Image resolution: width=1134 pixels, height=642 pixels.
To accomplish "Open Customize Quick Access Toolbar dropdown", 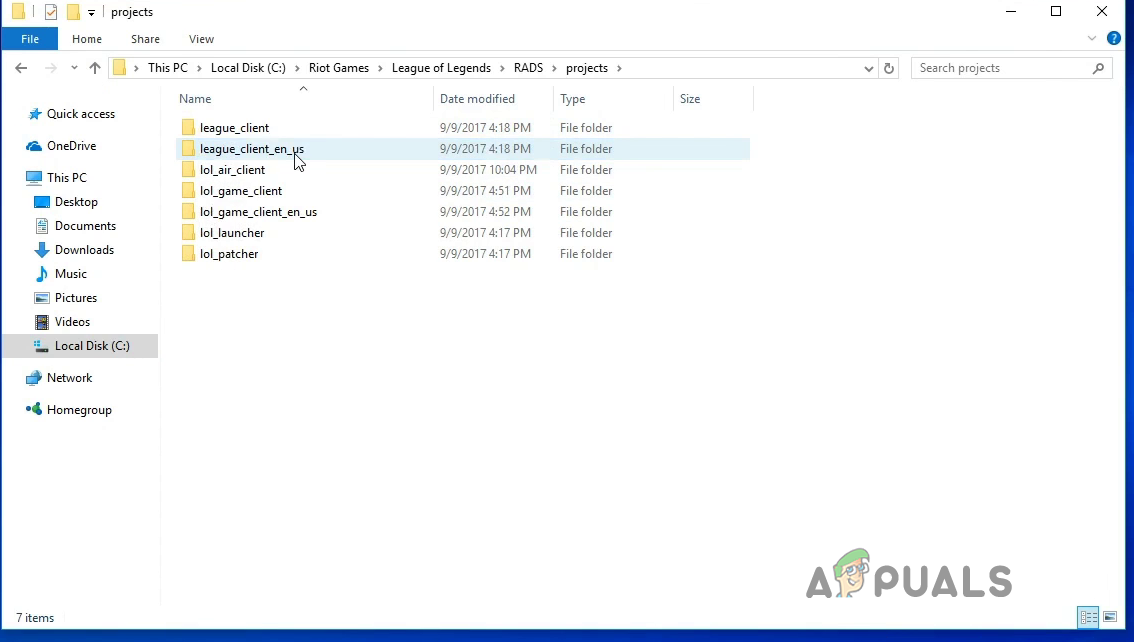I will [x=92, y=13].
